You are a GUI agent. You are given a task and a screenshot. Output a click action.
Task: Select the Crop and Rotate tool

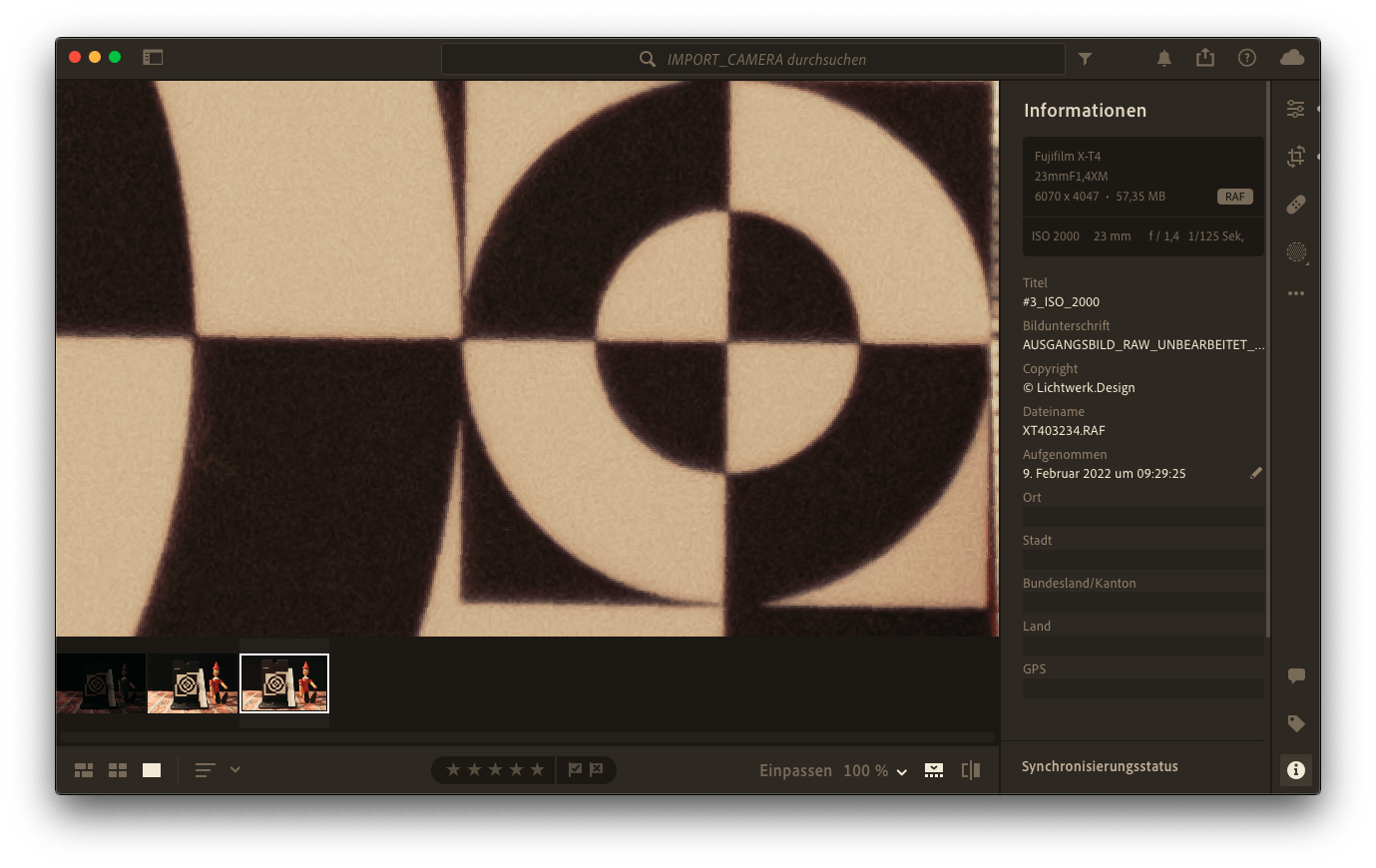pyautogui.click(x=1295, y=157)
